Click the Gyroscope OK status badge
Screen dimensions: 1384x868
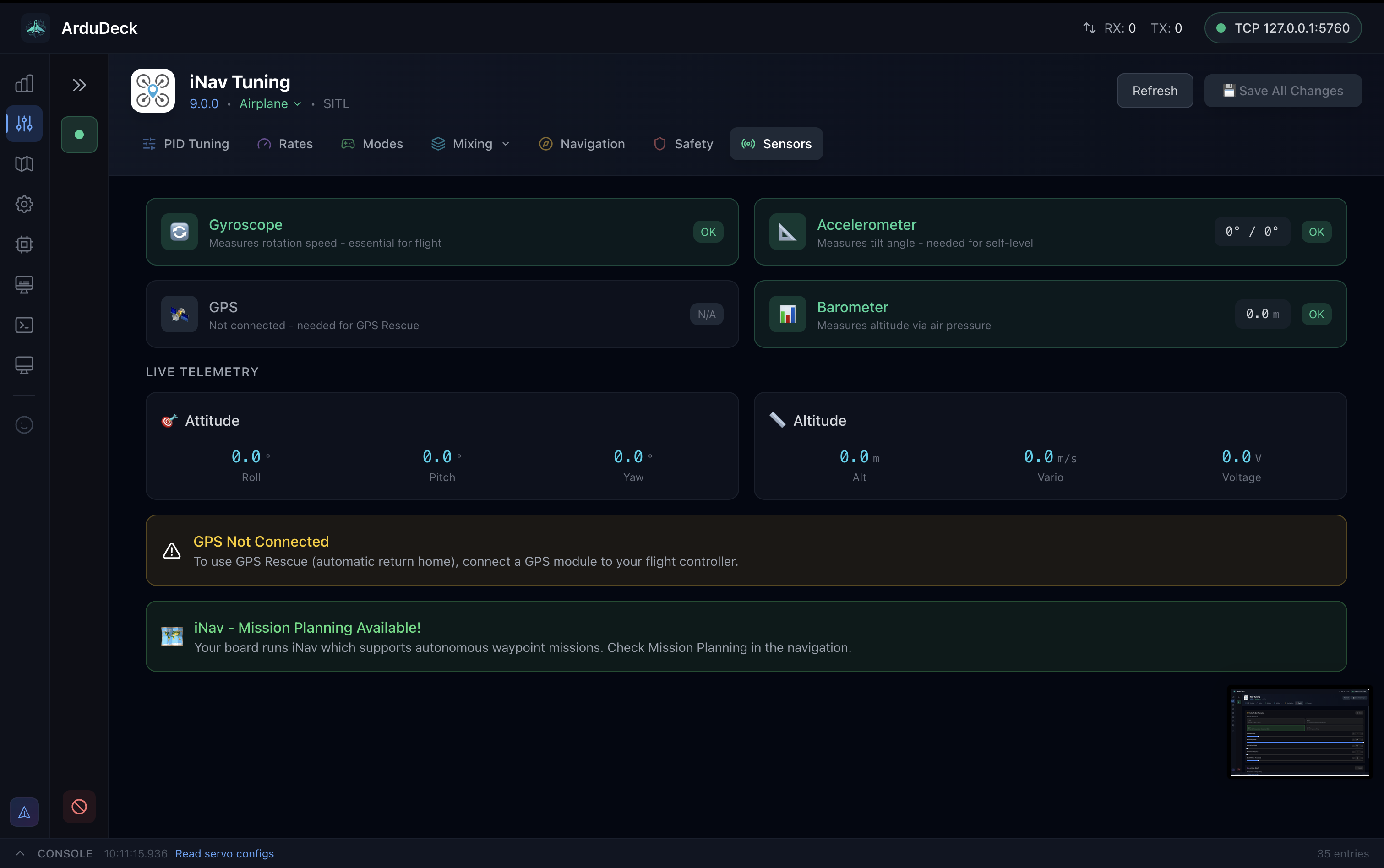pos(708,232)
